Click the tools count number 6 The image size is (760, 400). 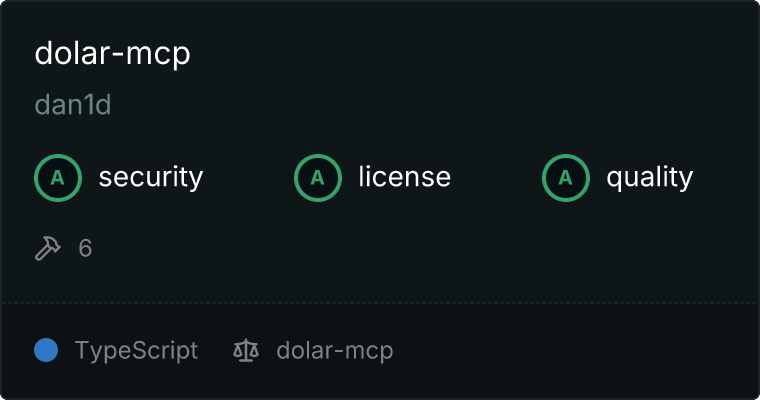[85, 249]
